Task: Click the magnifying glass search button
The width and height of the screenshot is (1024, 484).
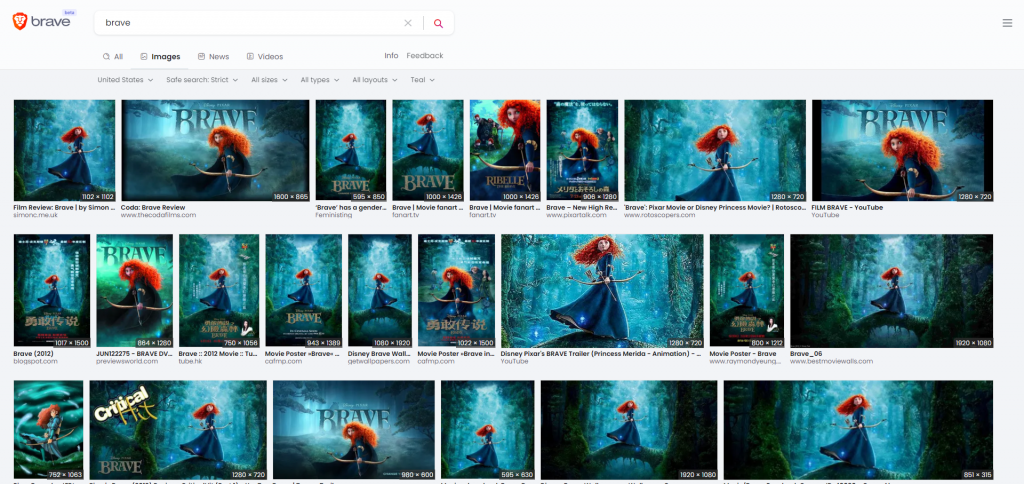Action: 438,23
